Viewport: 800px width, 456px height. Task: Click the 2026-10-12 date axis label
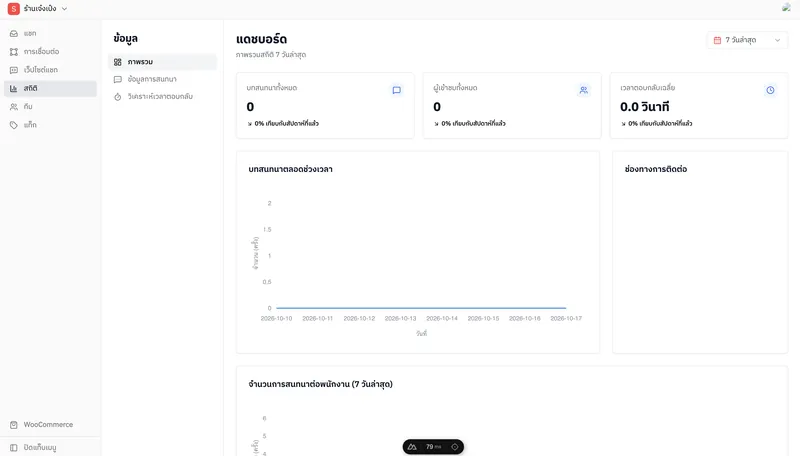point(359,318)
